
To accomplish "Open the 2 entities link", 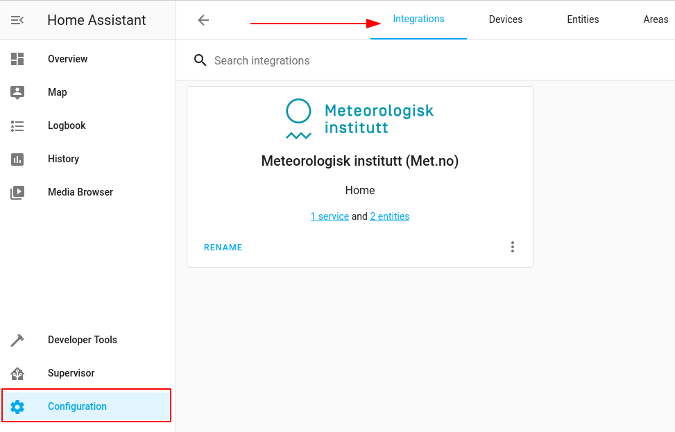I will pos(390,216).
